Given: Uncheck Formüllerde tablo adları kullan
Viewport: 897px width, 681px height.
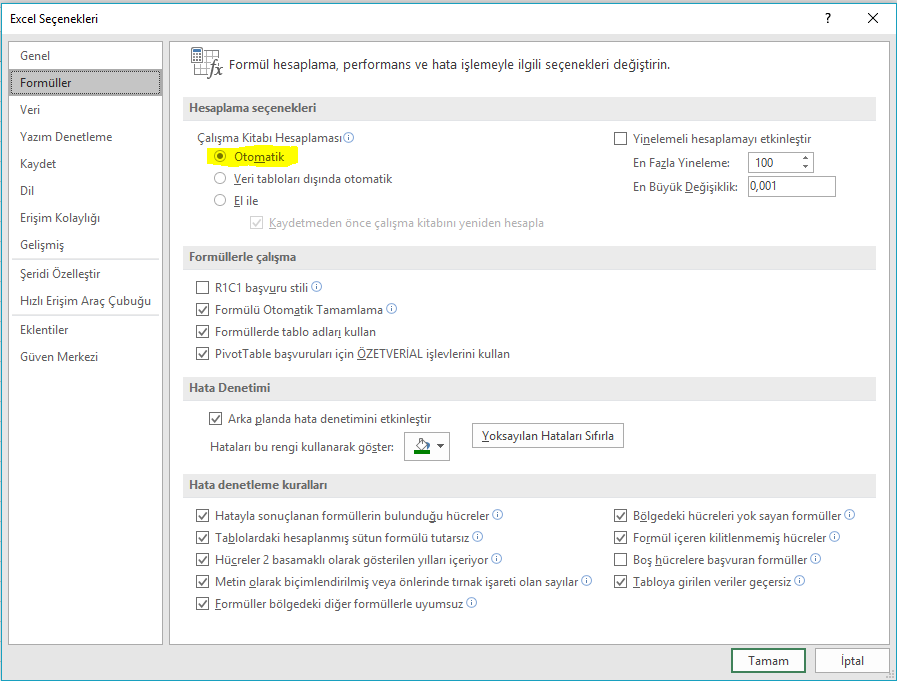Looking at the screenshot, I should [x=203, y=331].
